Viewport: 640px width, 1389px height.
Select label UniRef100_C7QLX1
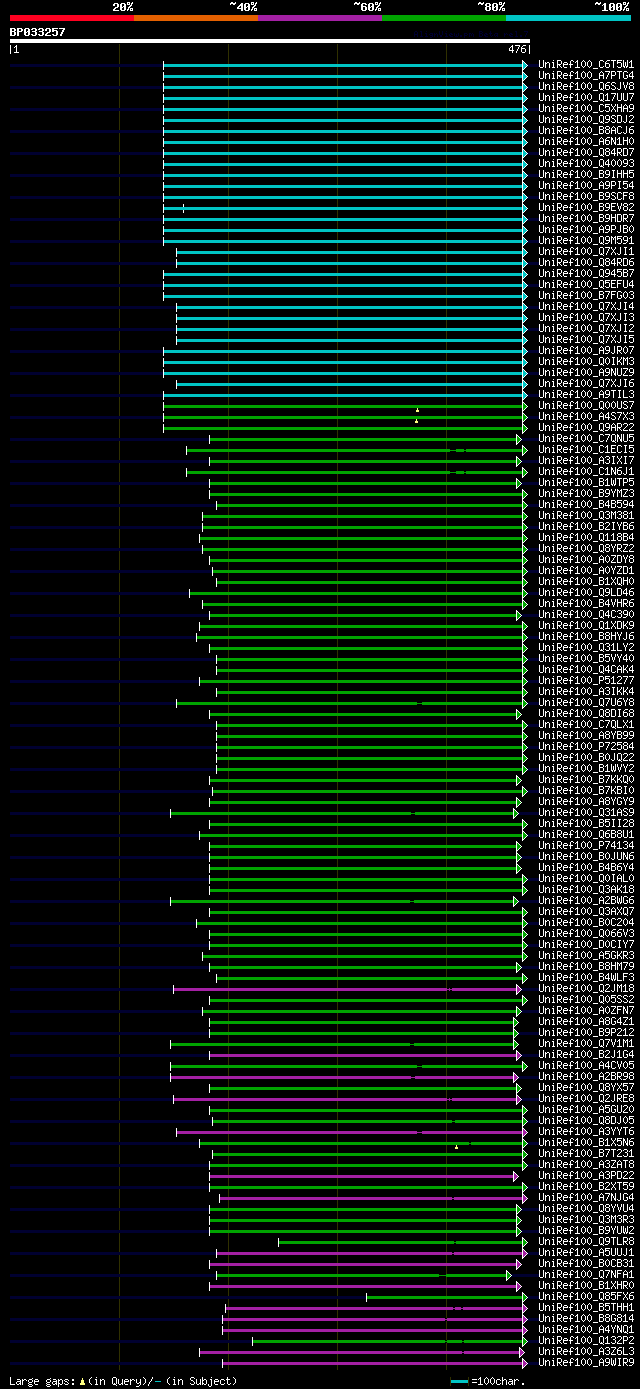click(x=586, y=724)
